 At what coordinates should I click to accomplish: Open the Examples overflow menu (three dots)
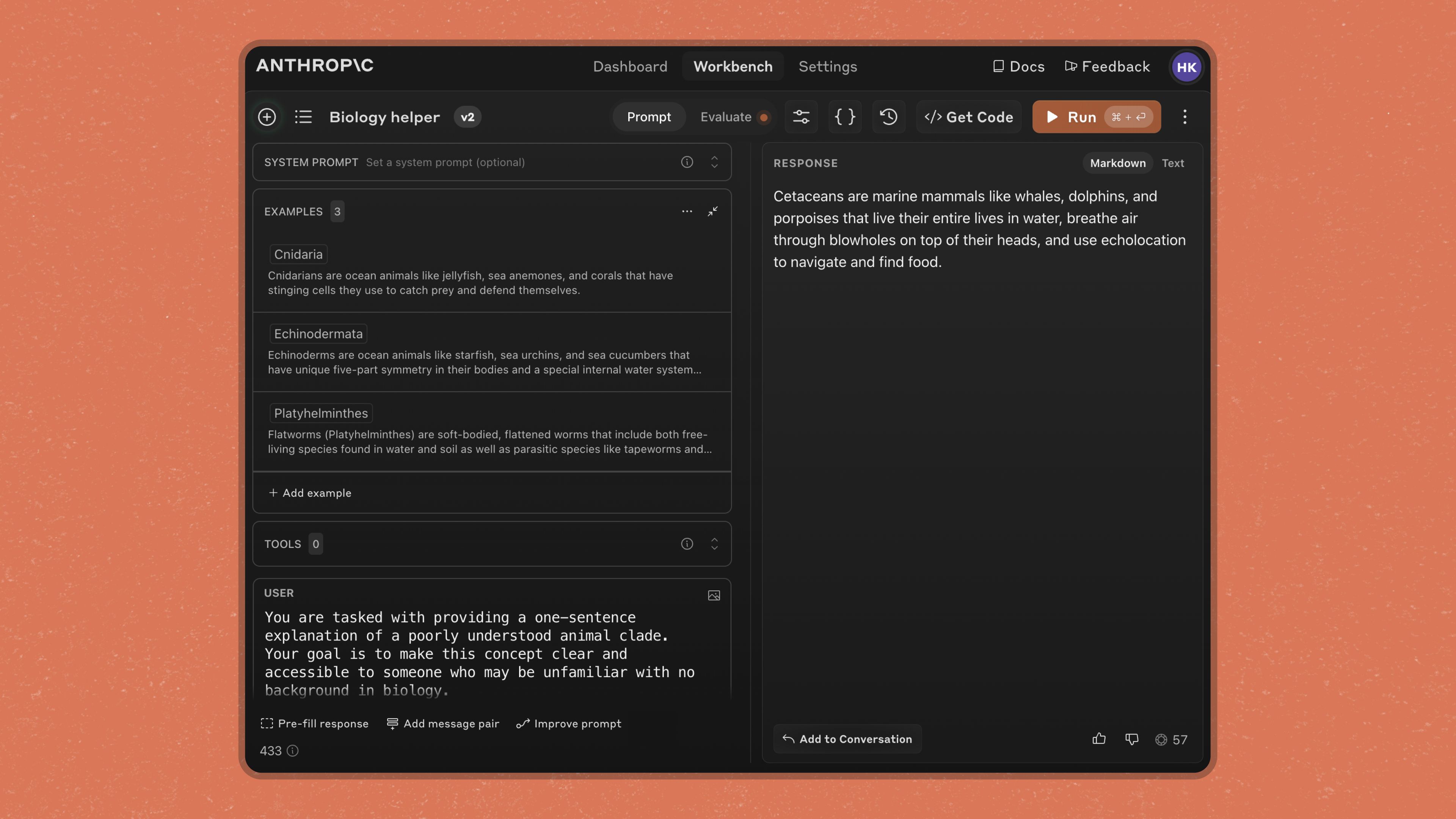point(687,212)
